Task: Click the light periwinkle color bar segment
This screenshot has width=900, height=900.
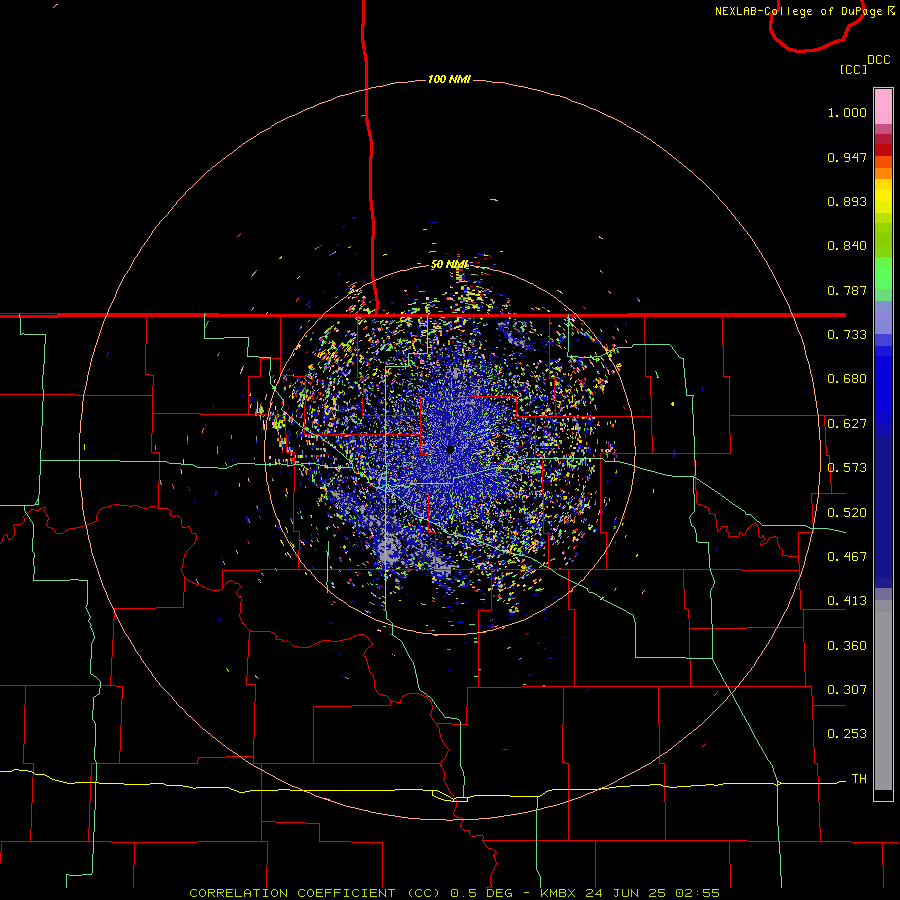Action: 883,317
